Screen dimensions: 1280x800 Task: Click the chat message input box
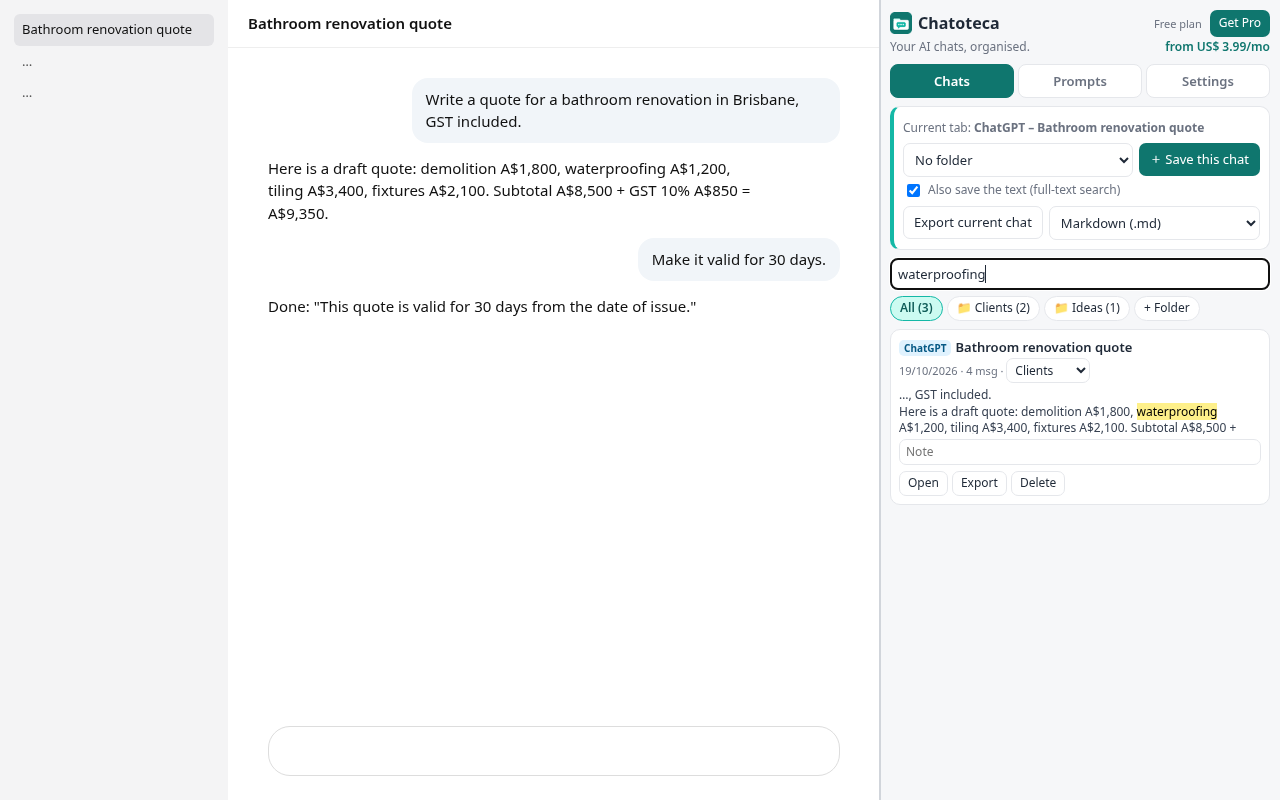click(554, 751)
